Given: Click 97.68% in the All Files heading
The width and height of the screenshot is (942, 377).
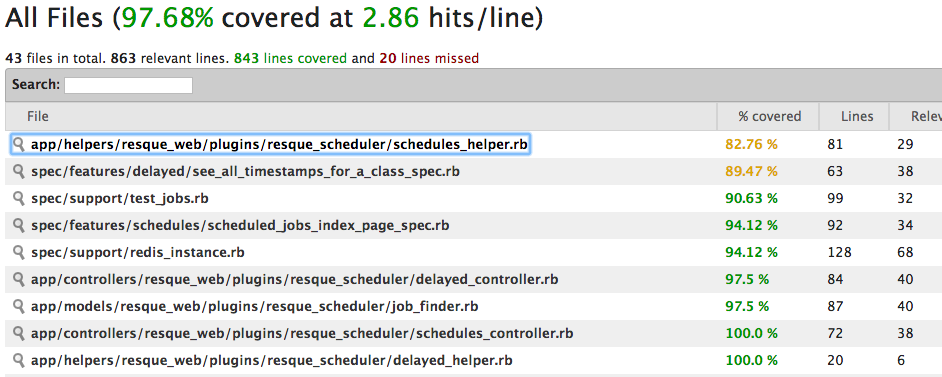Looking at the screenshot, I should point(168,19).
